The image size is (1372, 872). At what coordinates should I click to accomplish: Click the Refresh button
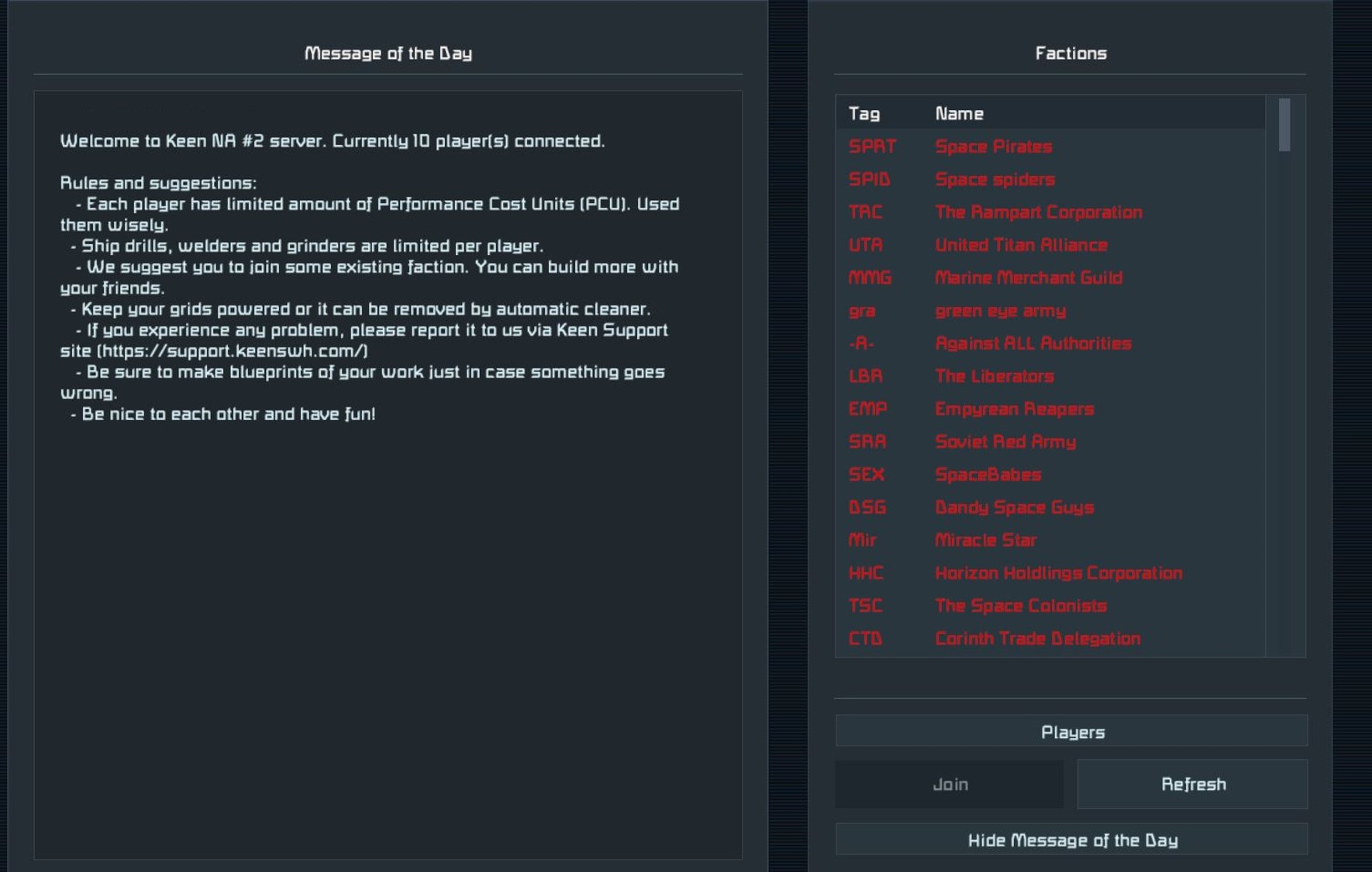click(1192, 784)
